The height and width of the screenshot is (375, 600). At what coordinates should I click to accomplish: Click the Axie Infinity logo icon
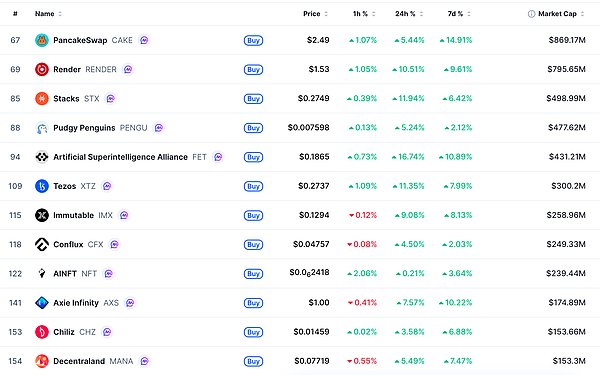[42, 303]
